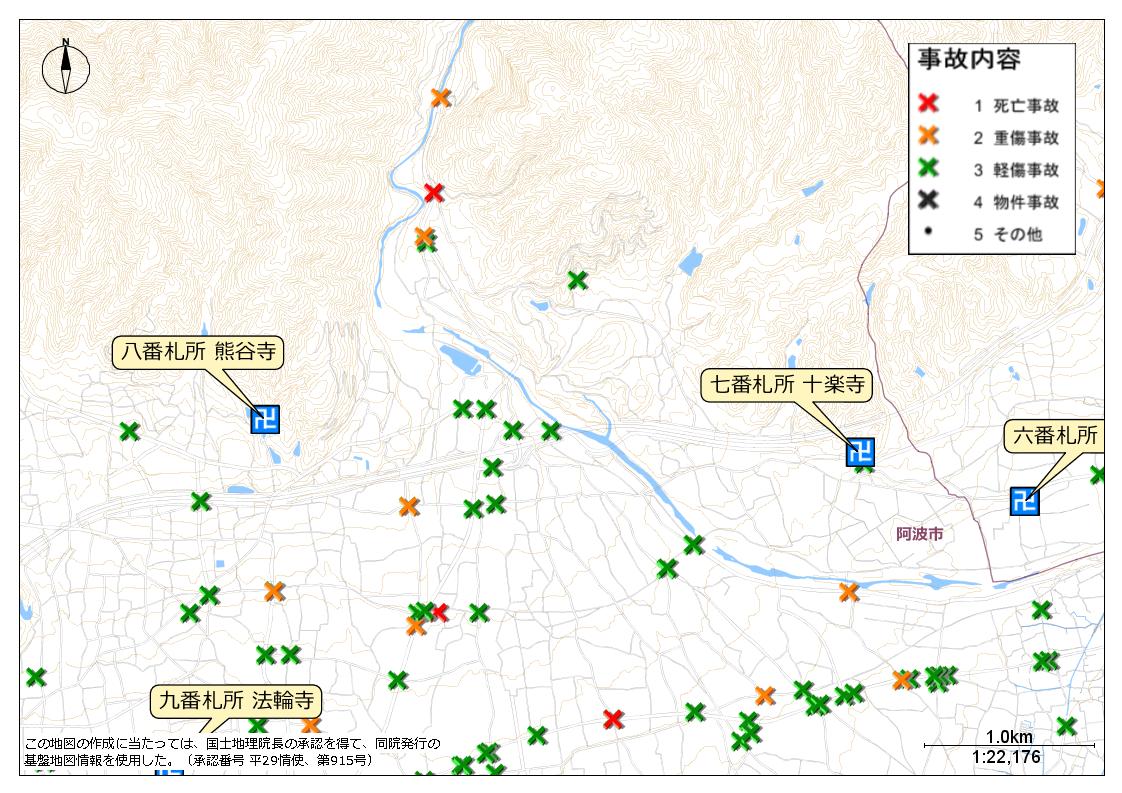Open the 七番札所 十楽寺 callout label

[786, 385]
